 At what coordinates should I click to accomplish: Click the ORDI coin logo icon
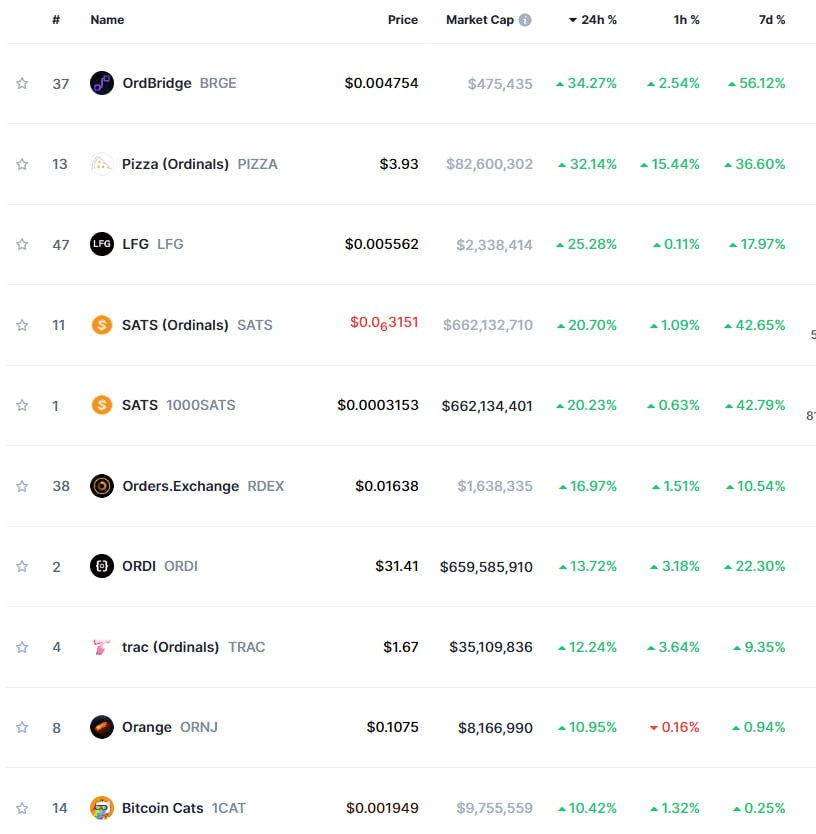coord(102,566)
